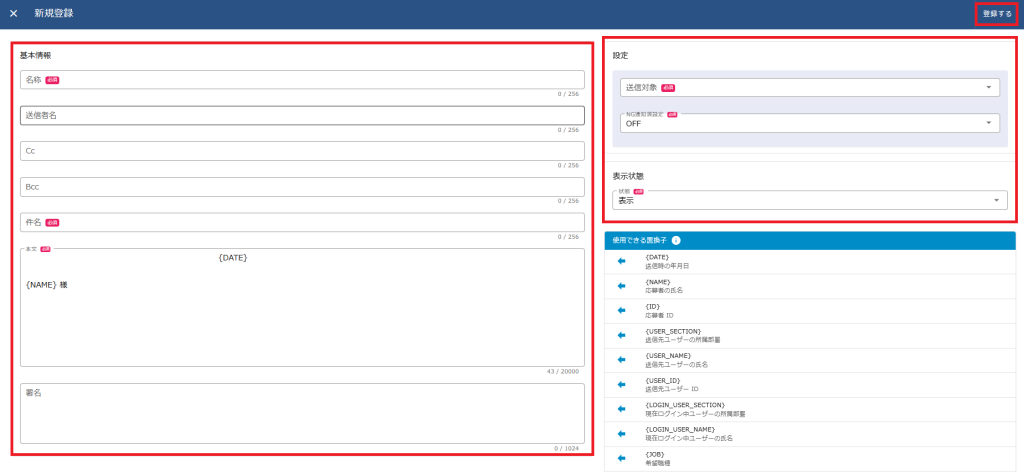Select the Cc input field
The height and width of the screenshot is (472, 1024).
[302, 151]
